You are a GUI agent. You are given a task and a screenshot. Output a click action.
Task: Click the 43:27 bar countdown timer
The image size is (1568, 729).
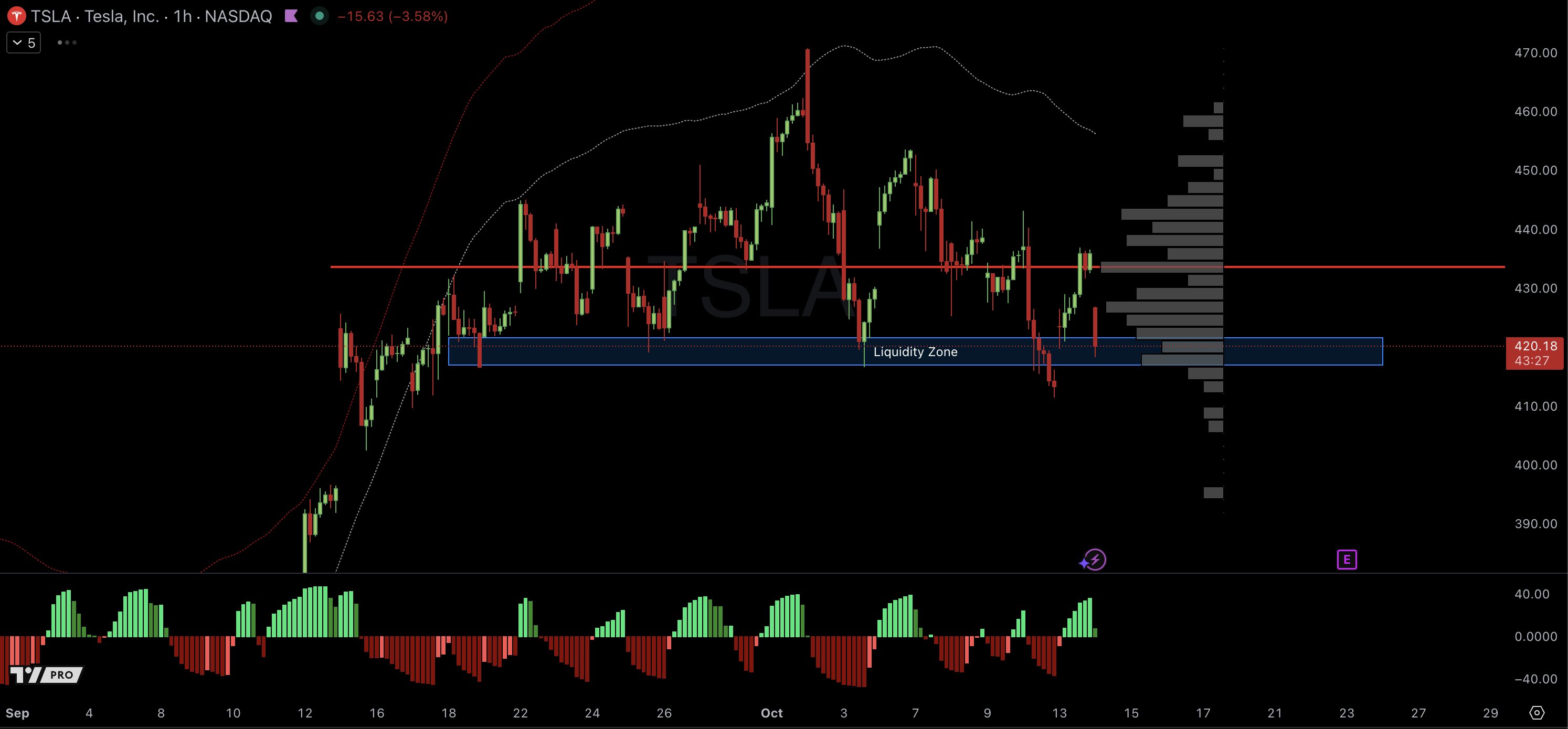click(x=1532, y=361)
